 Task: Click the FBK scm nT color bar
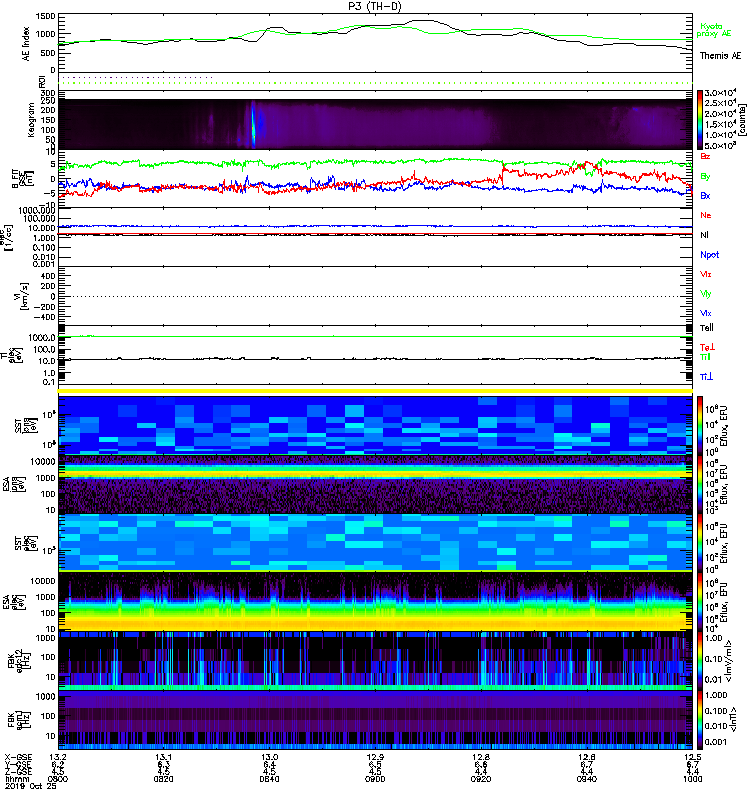tap(700, 719)
